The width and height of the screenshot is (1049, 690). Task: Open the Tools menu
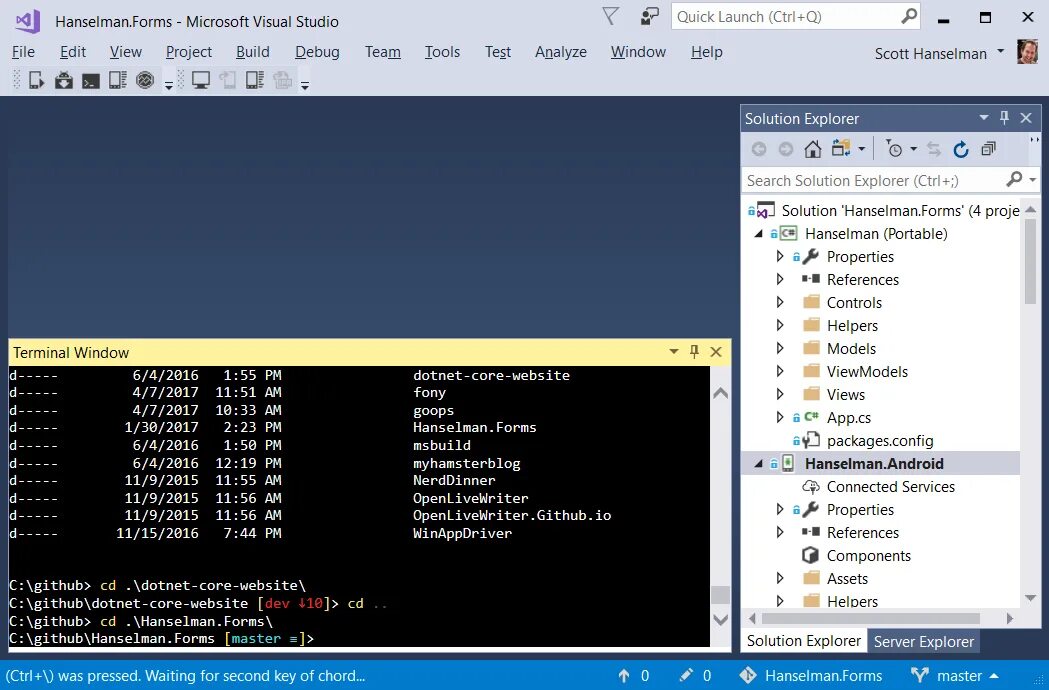(x=442, y=52)
